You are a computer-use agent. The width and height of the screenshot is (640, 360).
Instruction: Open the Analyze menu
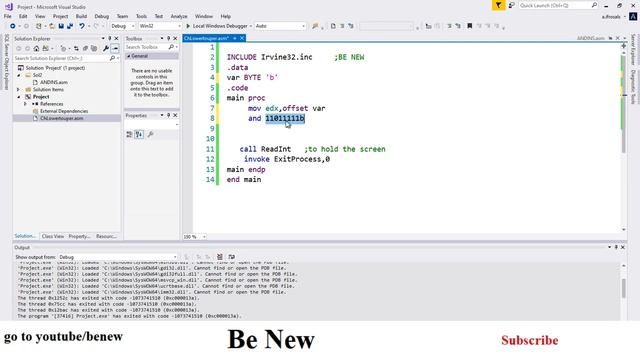[x=179, y=16]
